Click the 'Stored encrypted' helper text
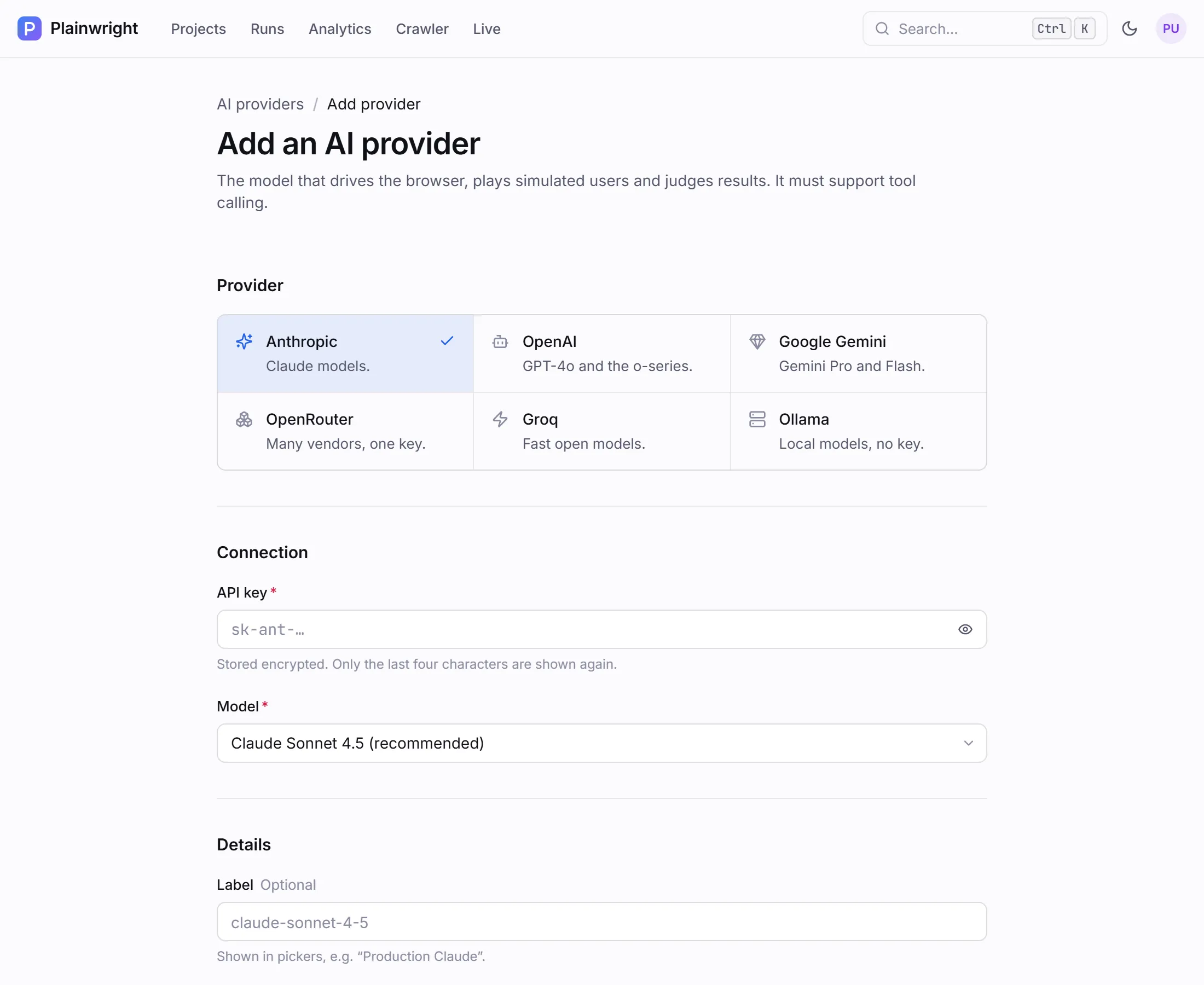This screenshot has width=1204, height=985. [417, 664]
